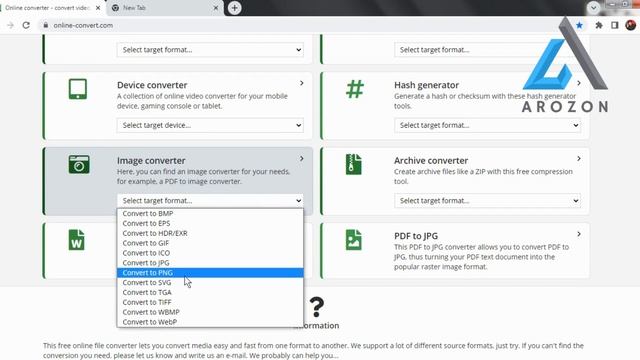The height and width of the screenshot is (360, 640).
Task: Select Convert to TGA option
Action: coord(210,292)
